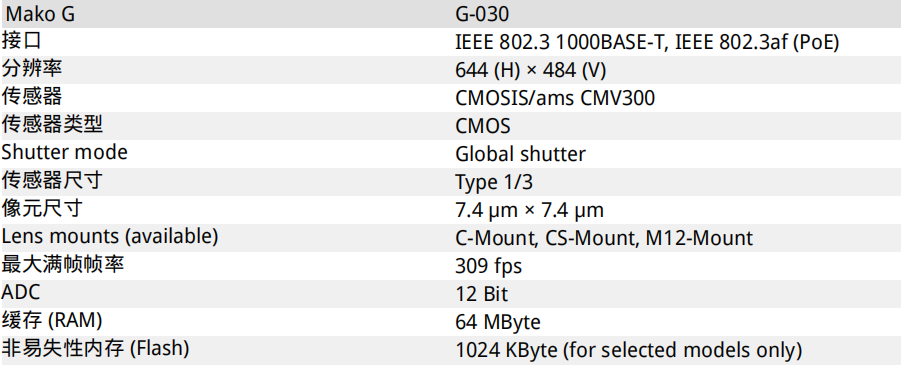Select the 7.4 µm × 7.4 µm pixel size

(529, 210)
